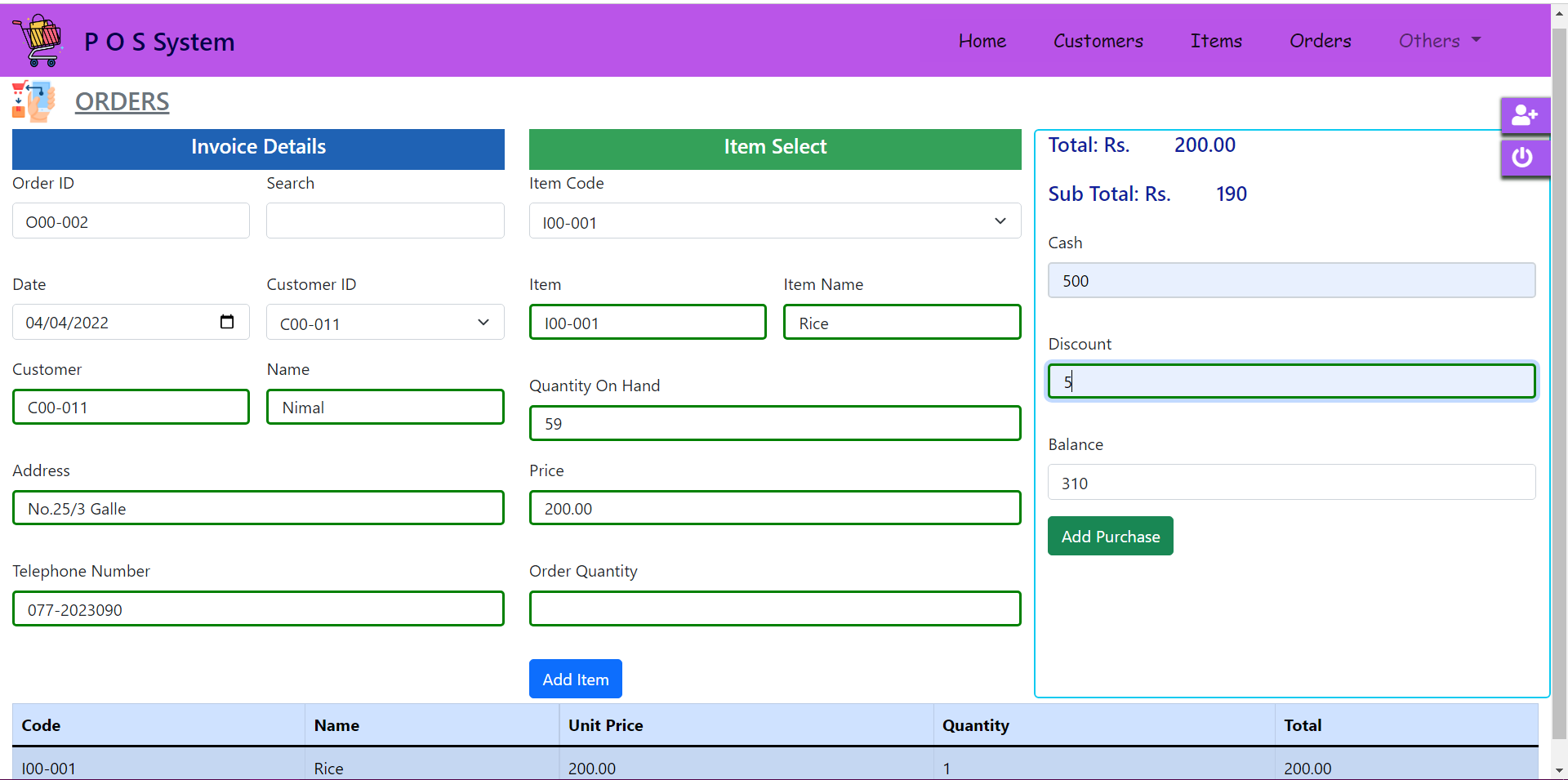Click the Order Quantity input field
The image size is (1568, 780).
coord(774,608)
